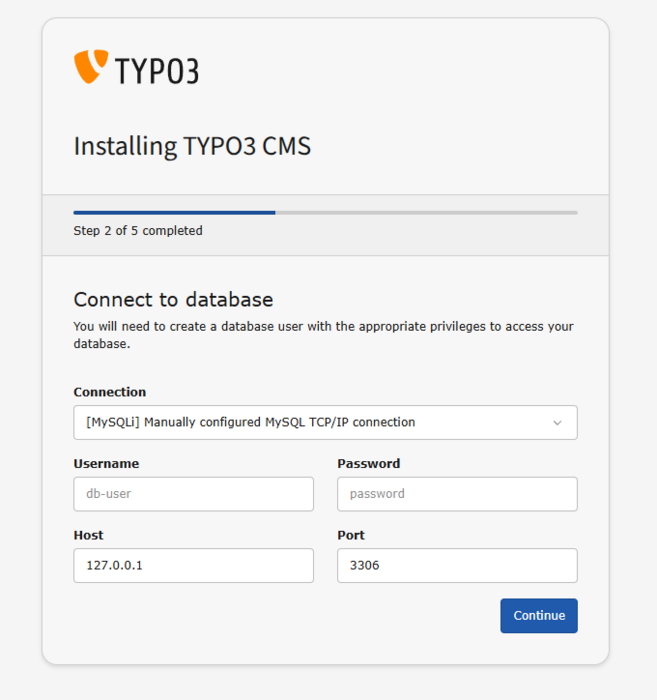Click the database user privileges description text

(x=324, y=335)
